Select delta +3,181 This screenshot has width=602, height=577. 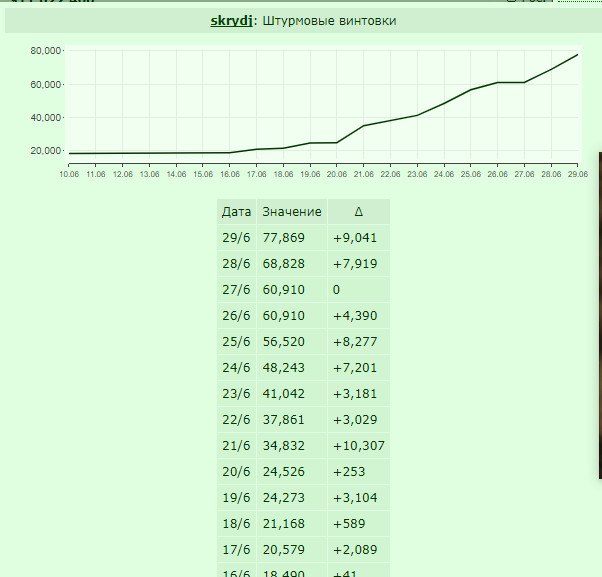[x=359, y=393]
